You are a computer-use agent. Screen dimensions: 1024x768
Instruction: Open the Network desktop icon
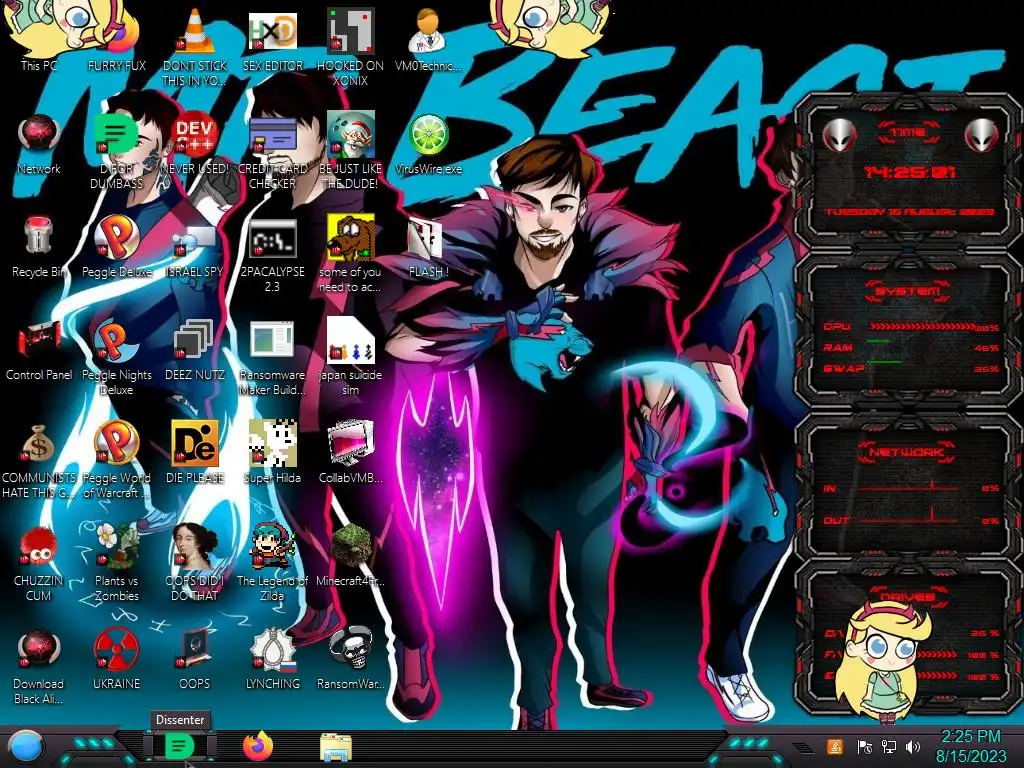click(x=39, y=142)
